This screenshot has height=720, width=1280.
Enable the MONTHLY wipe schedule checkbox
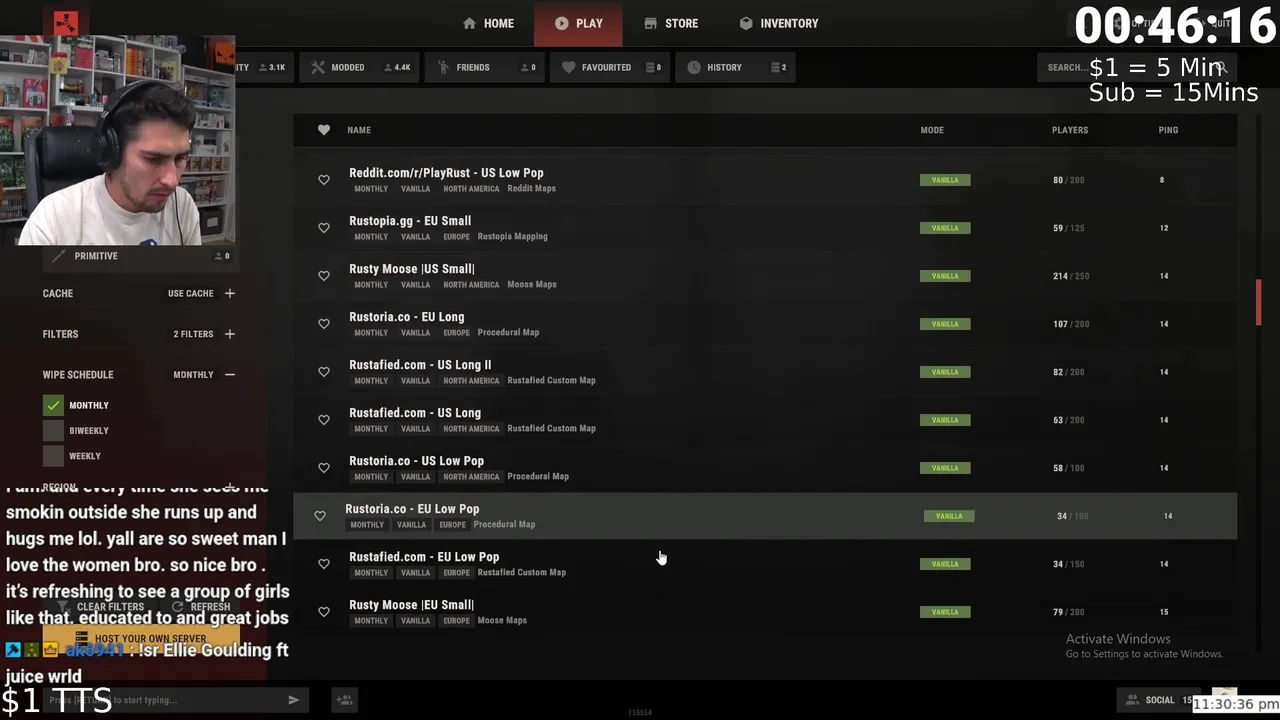point(53,405)
